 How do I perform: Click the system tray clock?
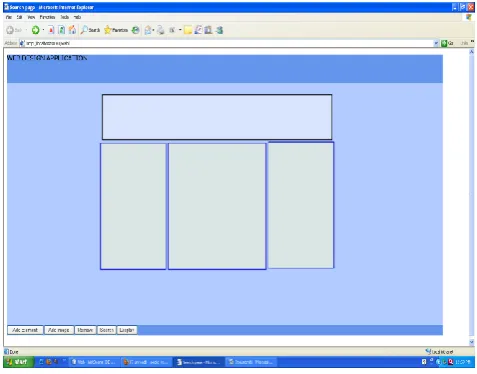463,362
